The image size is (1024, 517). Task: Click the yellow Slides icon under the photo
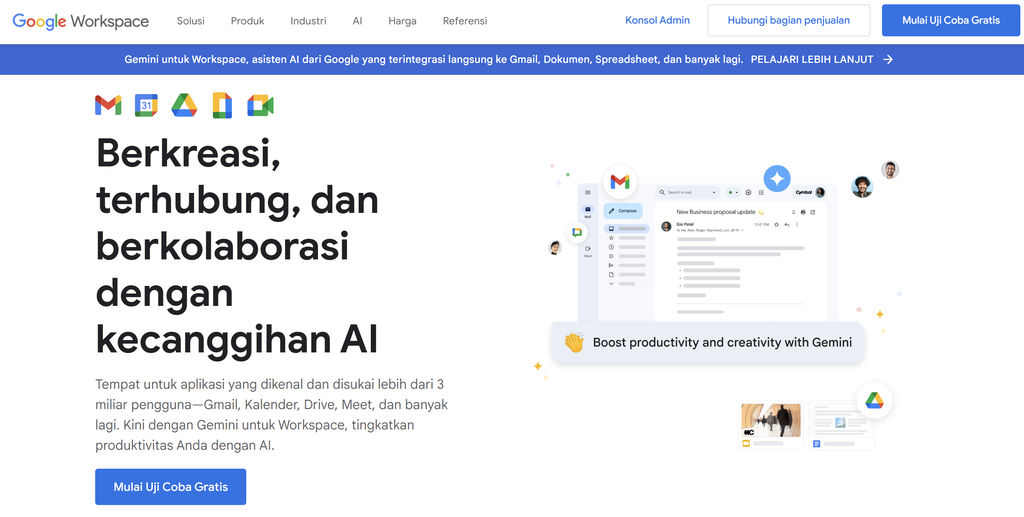pyautogui.click(x=746, y=444)
